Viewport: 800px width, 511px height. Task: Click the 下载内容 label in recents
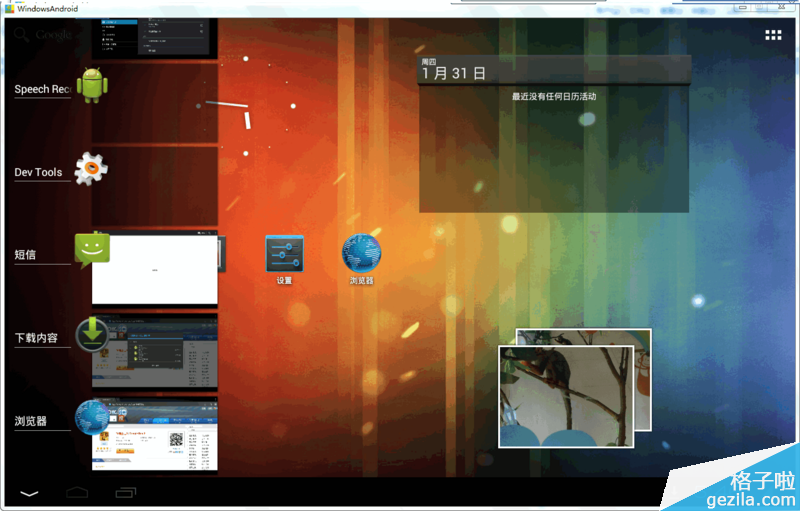pos(36,338)
